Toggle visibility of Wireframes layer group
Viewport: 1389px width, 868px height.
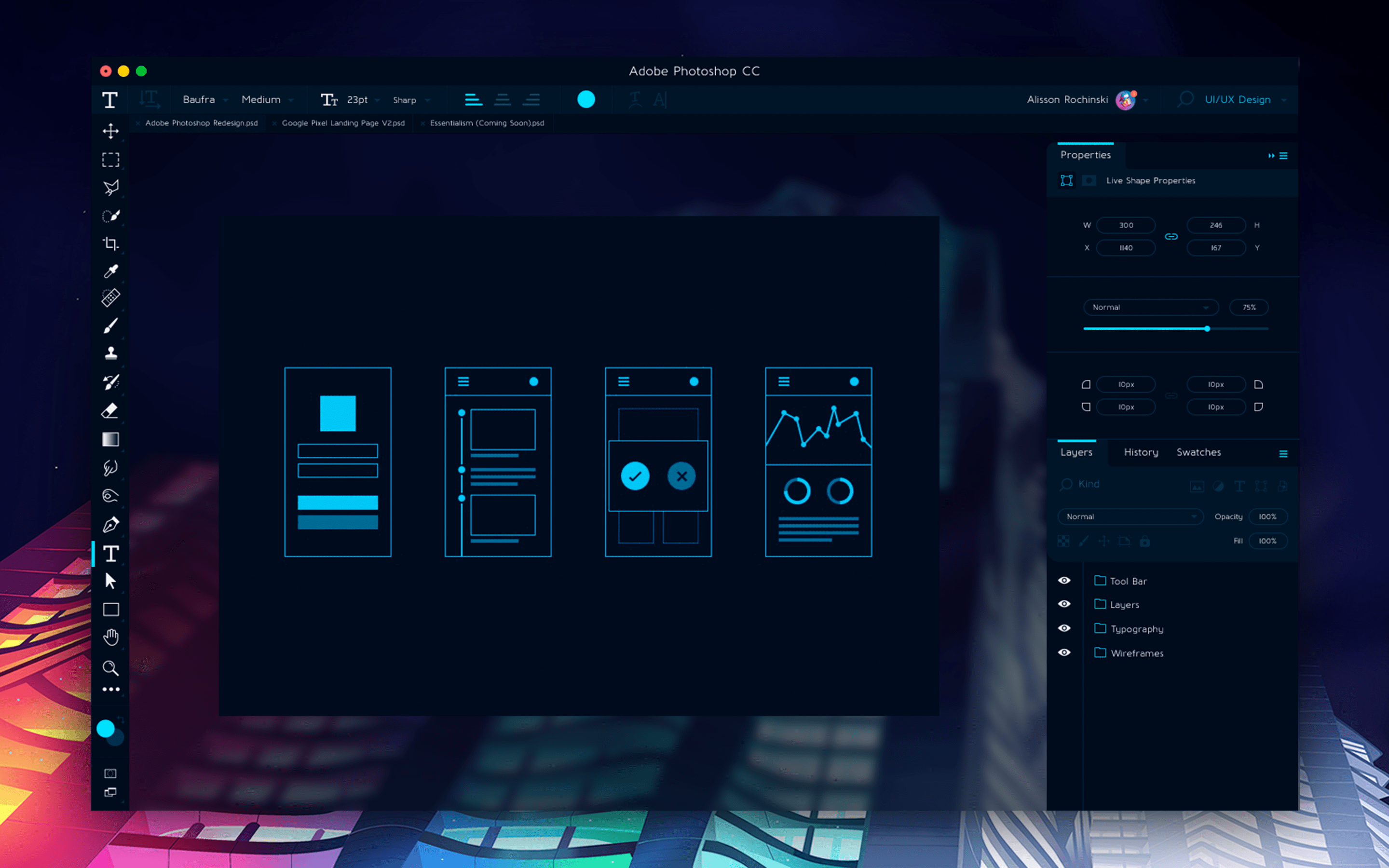pos(1064,652)
